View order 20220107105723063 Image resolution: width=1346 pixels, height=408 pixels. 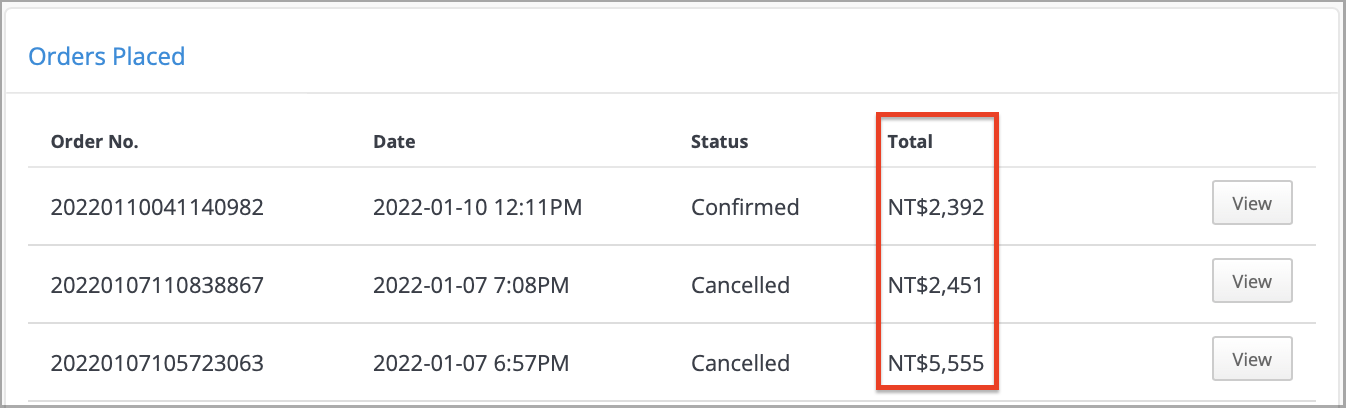point(1252,359)
